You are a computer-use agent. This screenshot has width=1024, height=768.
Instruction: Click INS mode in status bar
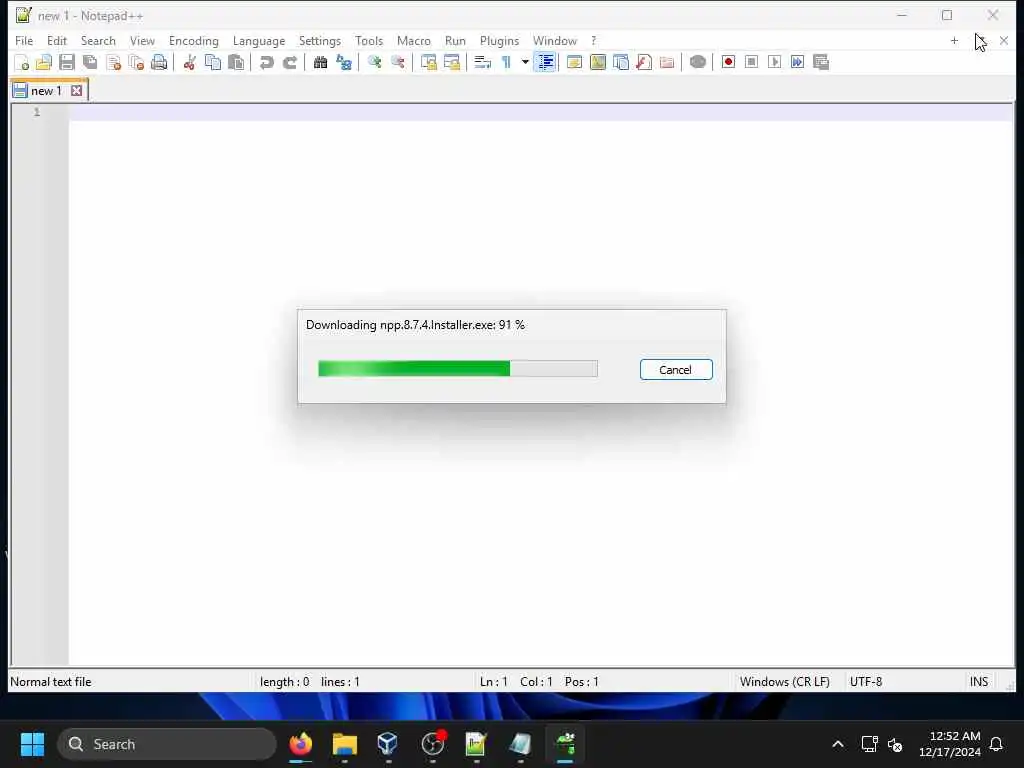pos(978,682)
